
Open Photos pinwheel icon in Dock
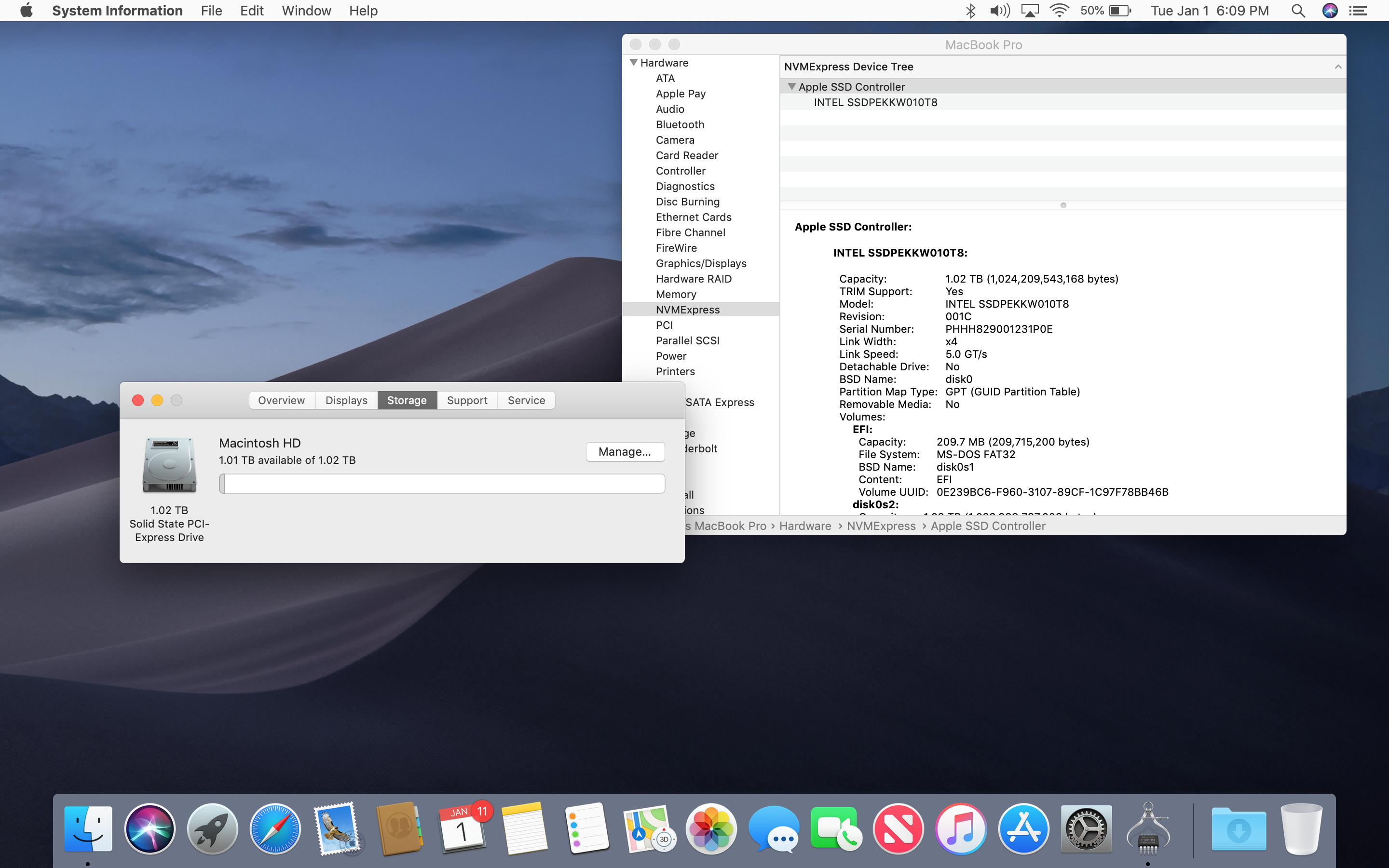(711, 828)
